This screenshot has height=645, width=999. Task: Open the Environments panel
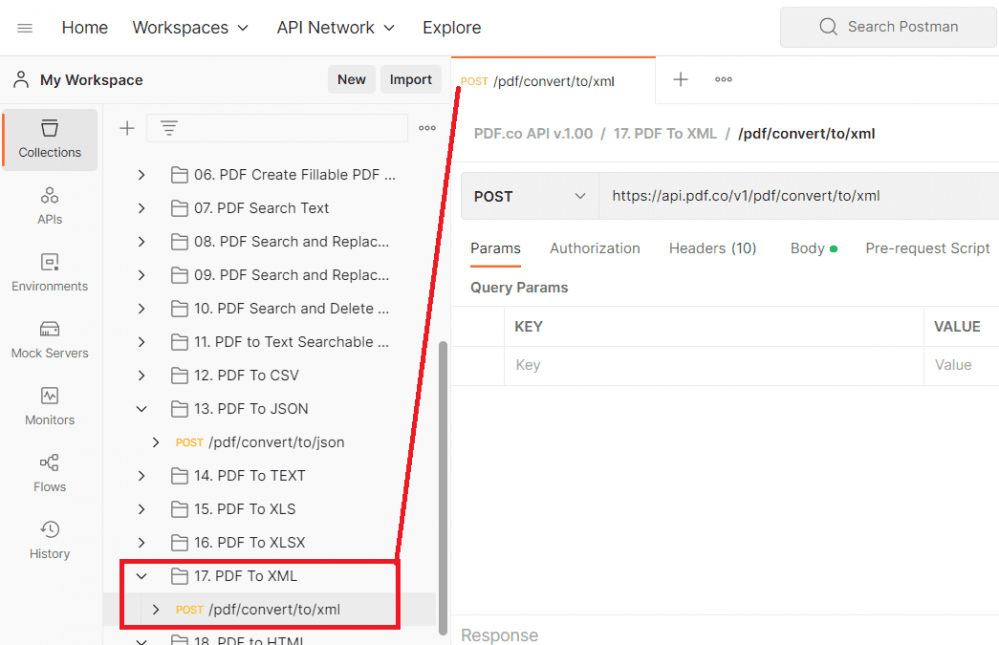coord(49,270)
